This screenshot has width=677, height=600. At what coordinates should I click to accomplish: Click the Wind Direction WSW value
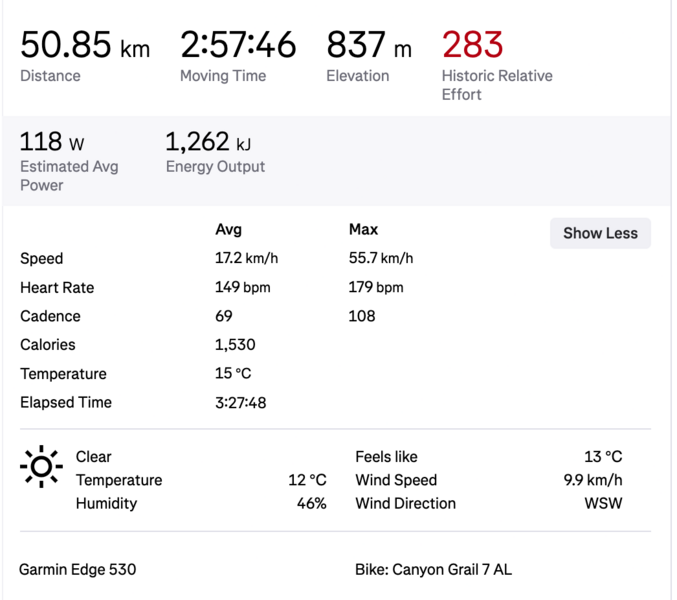pyautogui.click(x=603, y=503)
